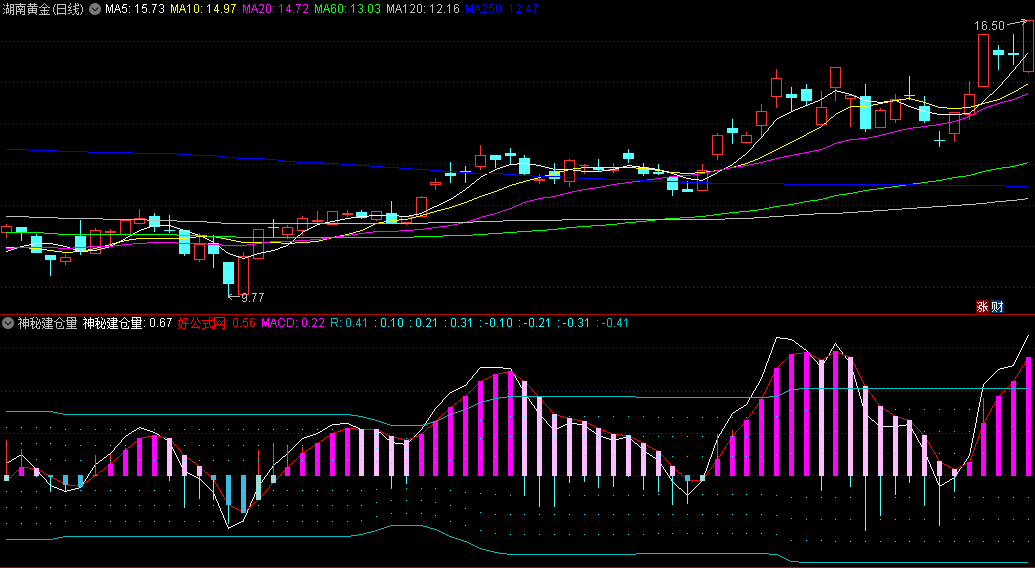The height and width of the screenshot is (568, 1035).
Task: Click the 湖南黄金(日线) chart title
Action: [x=44, y=9]
